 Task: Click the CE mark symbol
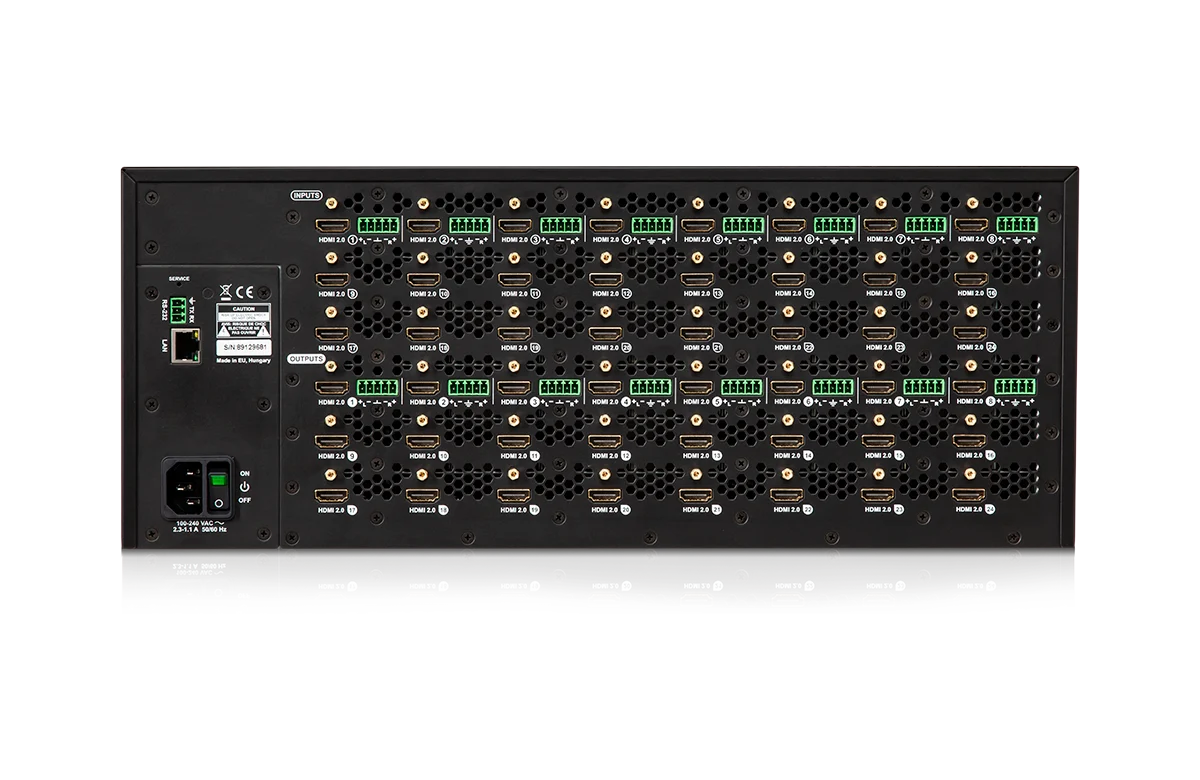tap(244, 292)
